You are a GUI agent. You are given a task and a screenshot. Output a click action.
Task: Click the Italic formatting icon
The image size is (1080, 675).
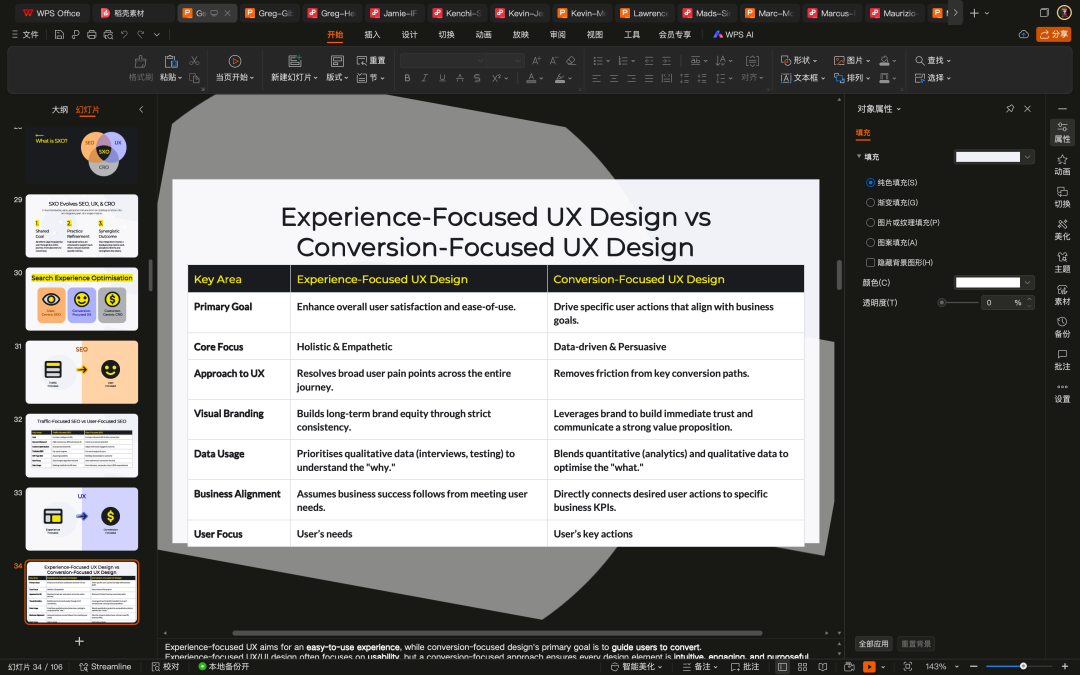(424, 79)
